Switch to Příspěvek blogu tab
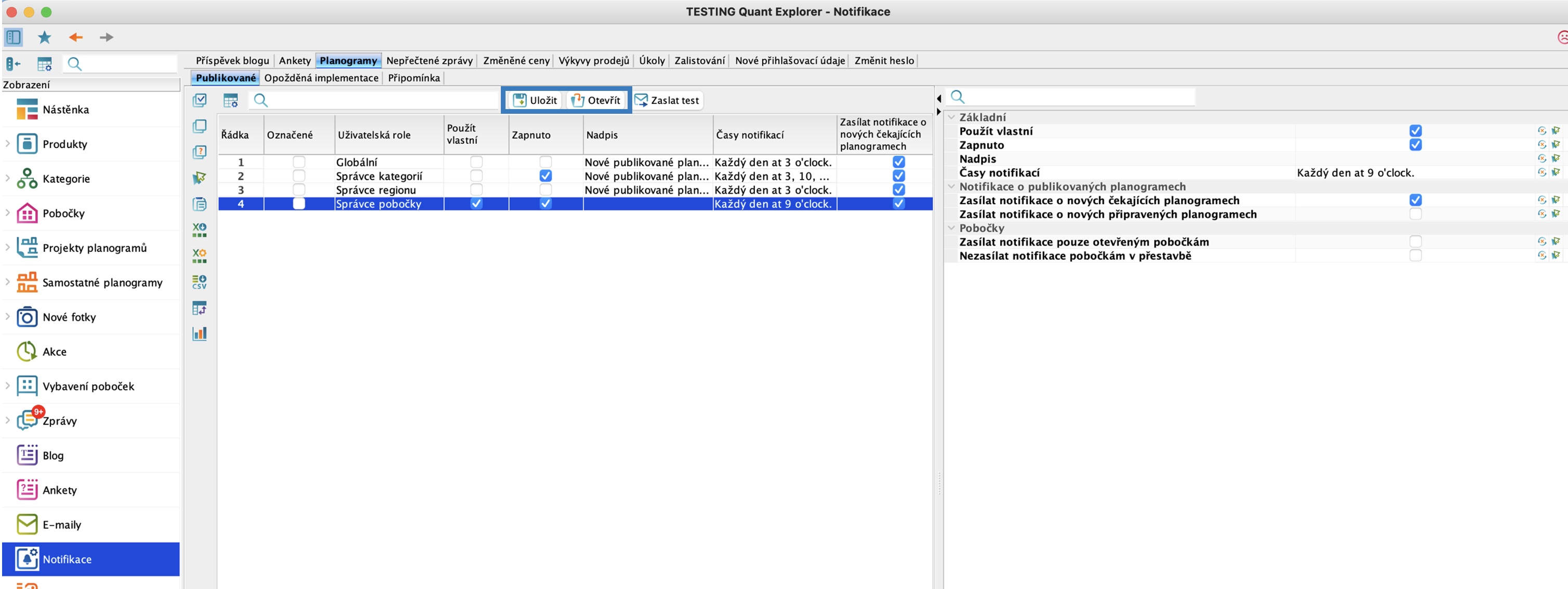Image resolution: width=1568 pixels, height=589 pixels. [232, 60]
